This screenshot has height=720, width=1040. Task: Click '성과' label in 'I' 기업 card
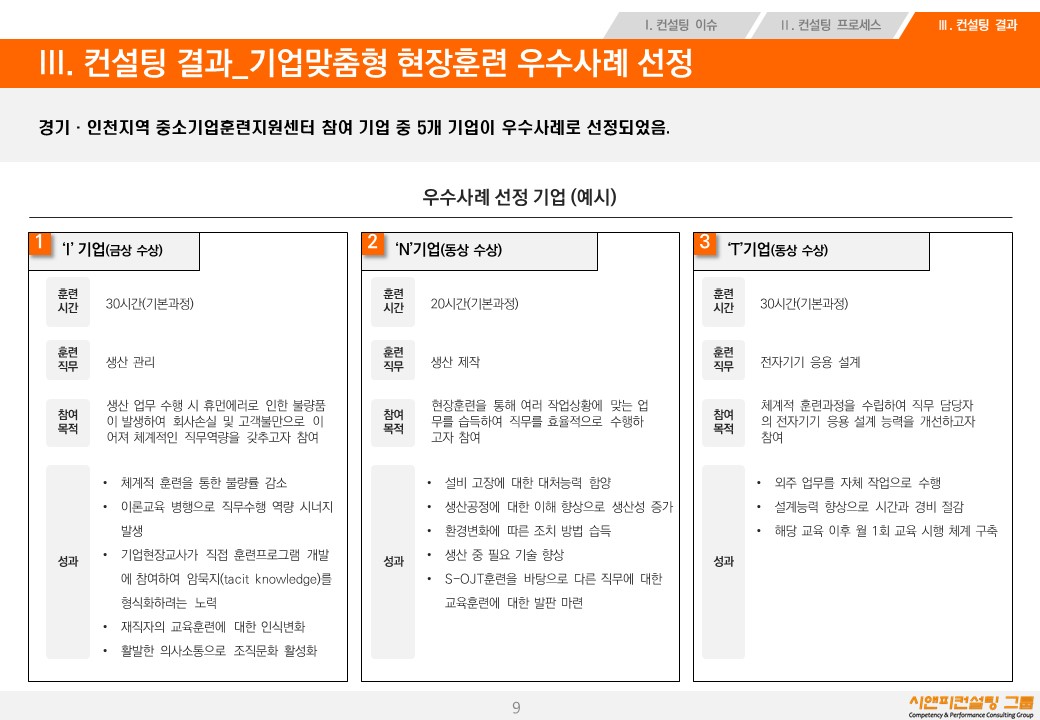coord(68,562)
